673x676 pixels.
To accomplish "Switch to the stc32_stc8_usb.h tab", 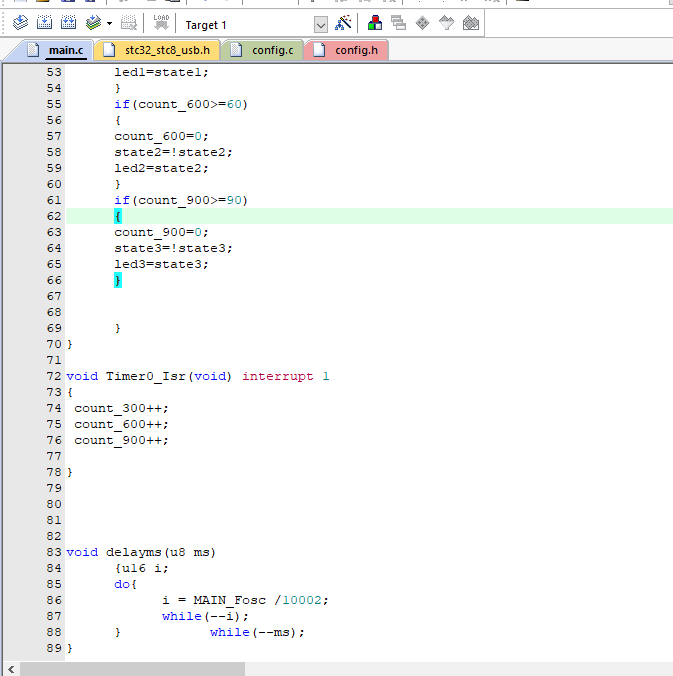I will coord(158,50).
